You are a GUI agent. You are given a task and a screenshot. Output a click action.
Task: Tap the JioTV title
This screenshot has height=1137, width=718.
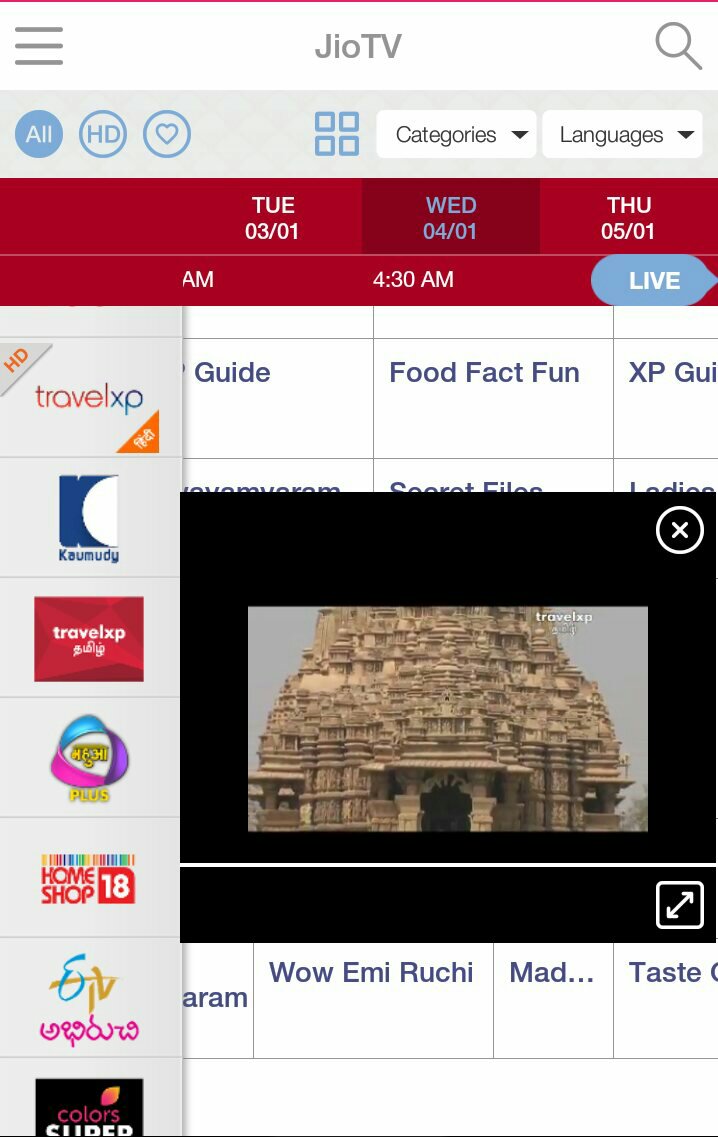pos(358,46)
